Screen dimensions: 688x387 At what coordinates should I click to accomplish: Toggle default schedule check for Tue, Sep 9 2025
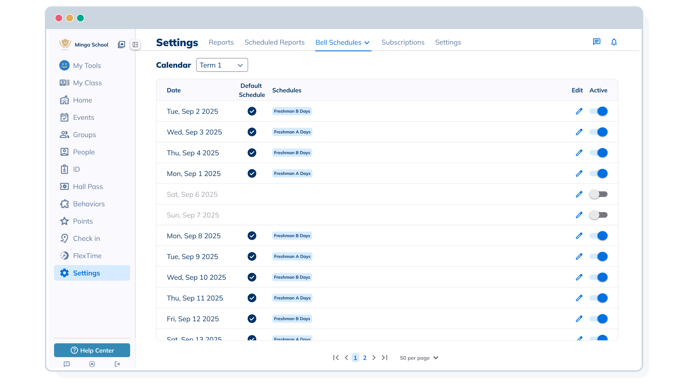point(252,256)
